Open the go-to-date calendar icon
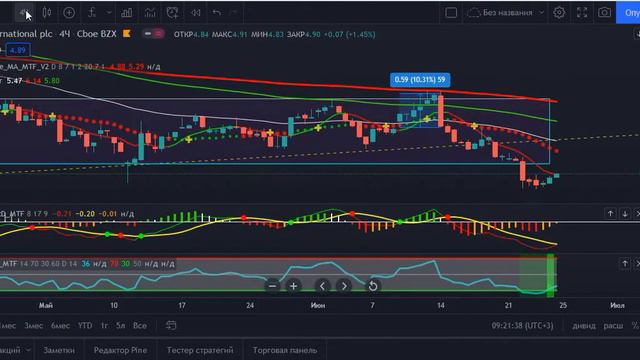Screen dimensions: 640x360 click(171, 325)
